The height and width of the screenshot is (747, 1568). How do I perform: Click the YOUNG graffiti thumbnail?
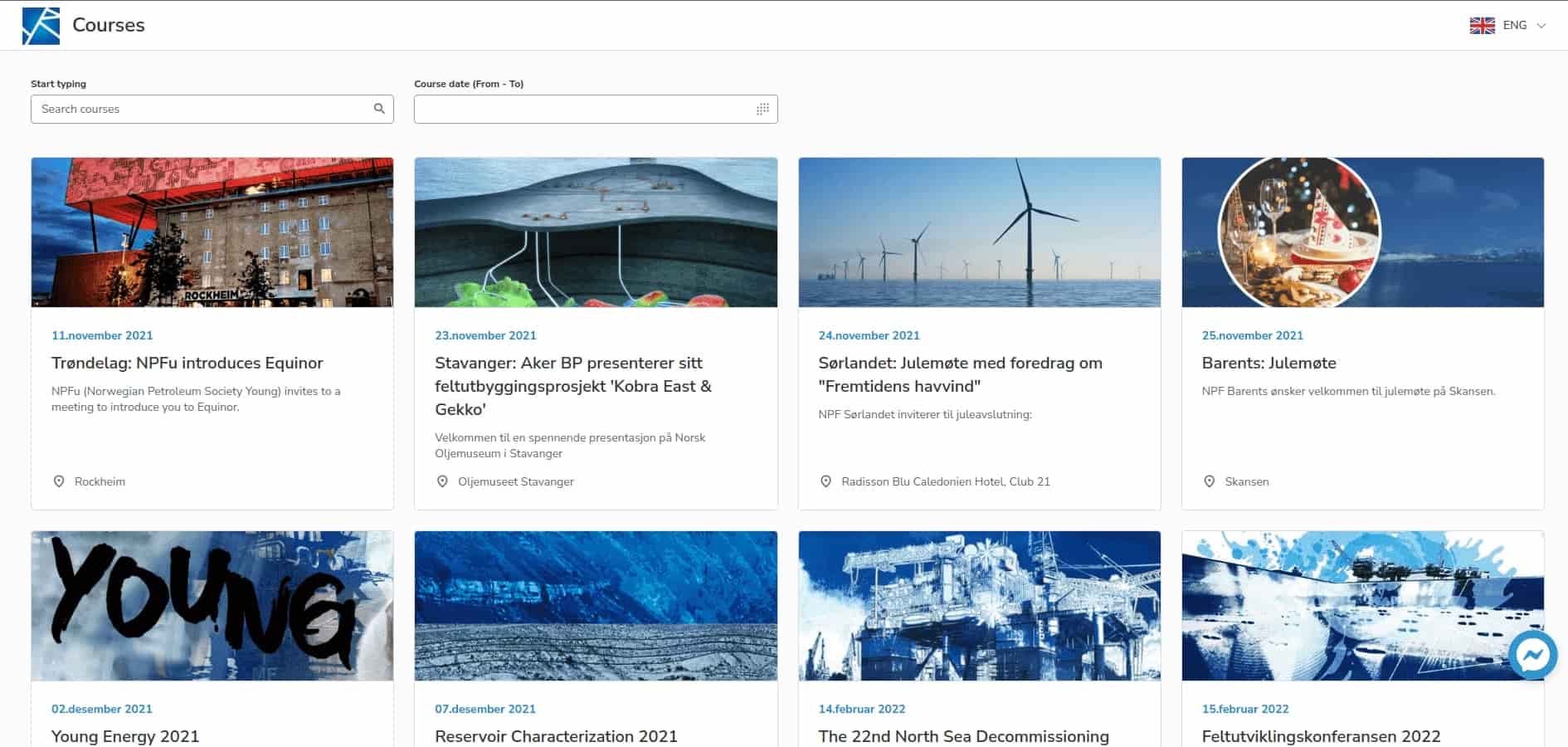pos(212,606)
